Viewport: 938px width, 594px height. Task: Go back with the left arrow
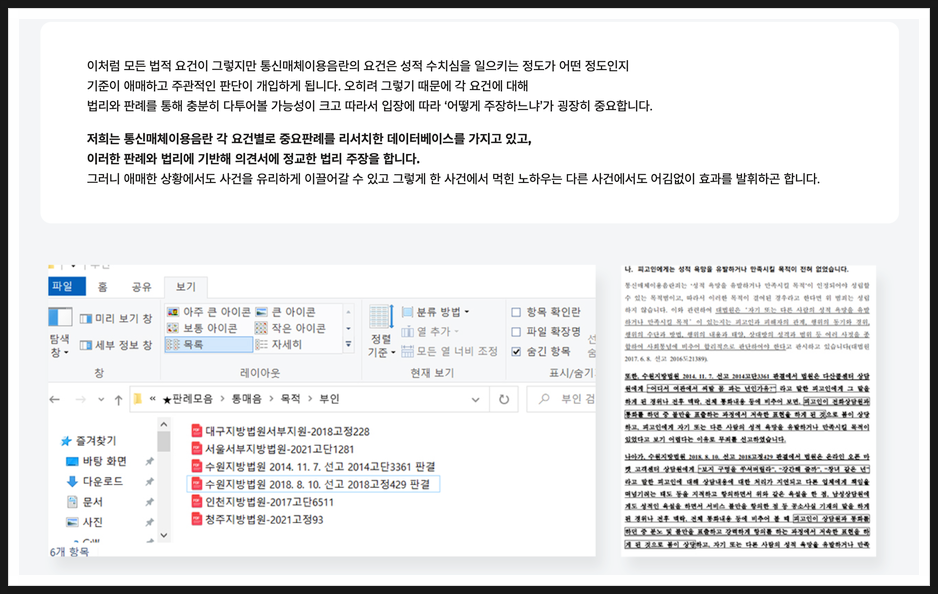55,399
